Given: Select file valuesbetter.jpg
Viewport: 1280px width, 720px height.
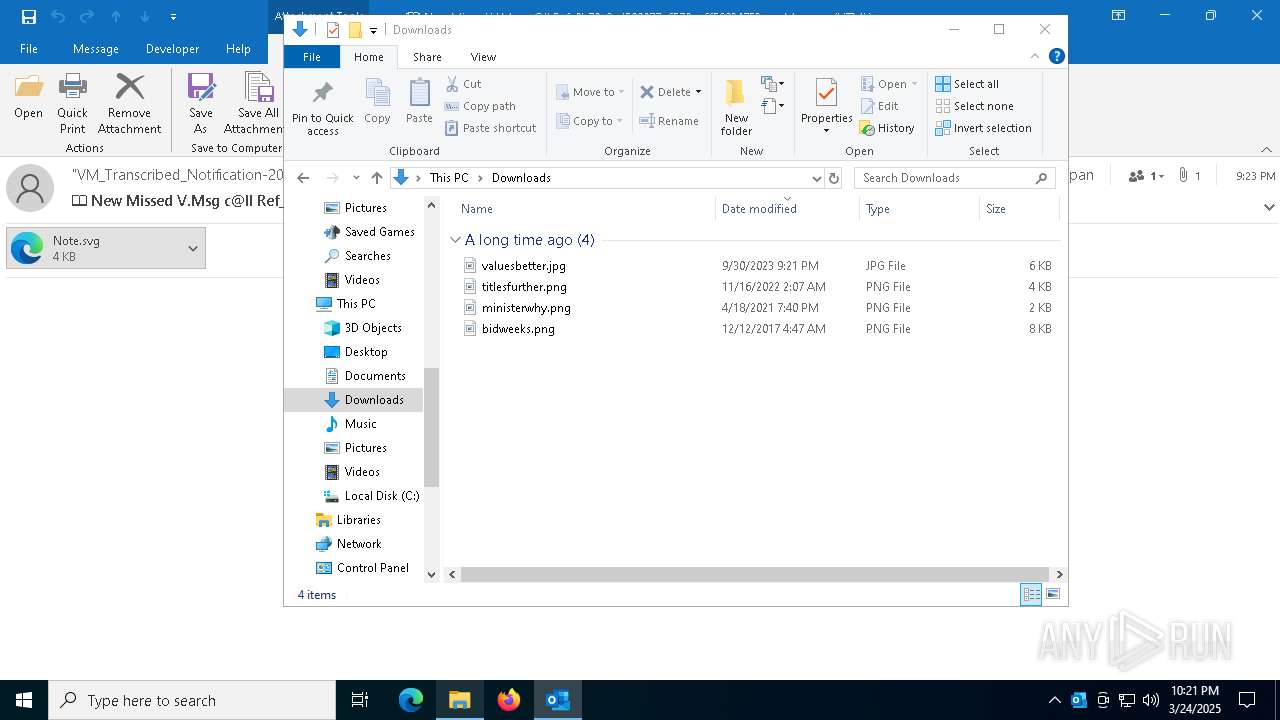Looking at the screenshot, I should coord(523,266).
